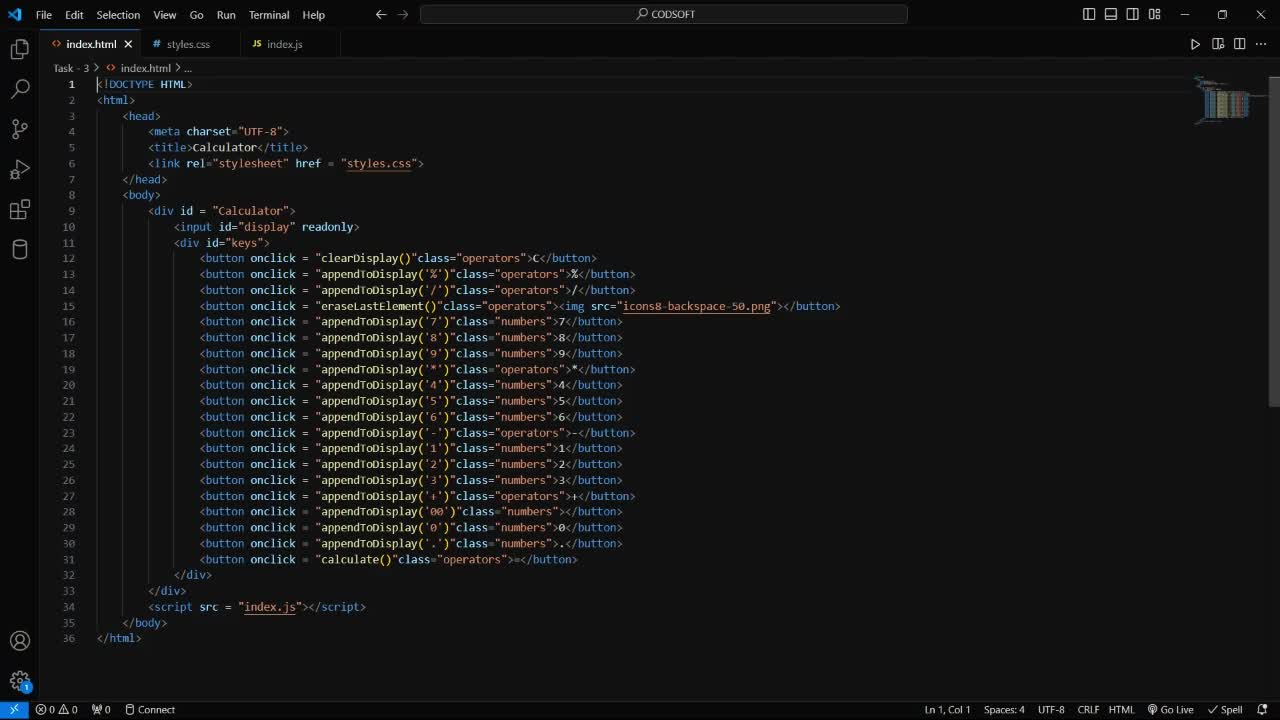Open the Search view in activity bar
Viewport: 1280px width, 720px height.
tap(19, 89)
